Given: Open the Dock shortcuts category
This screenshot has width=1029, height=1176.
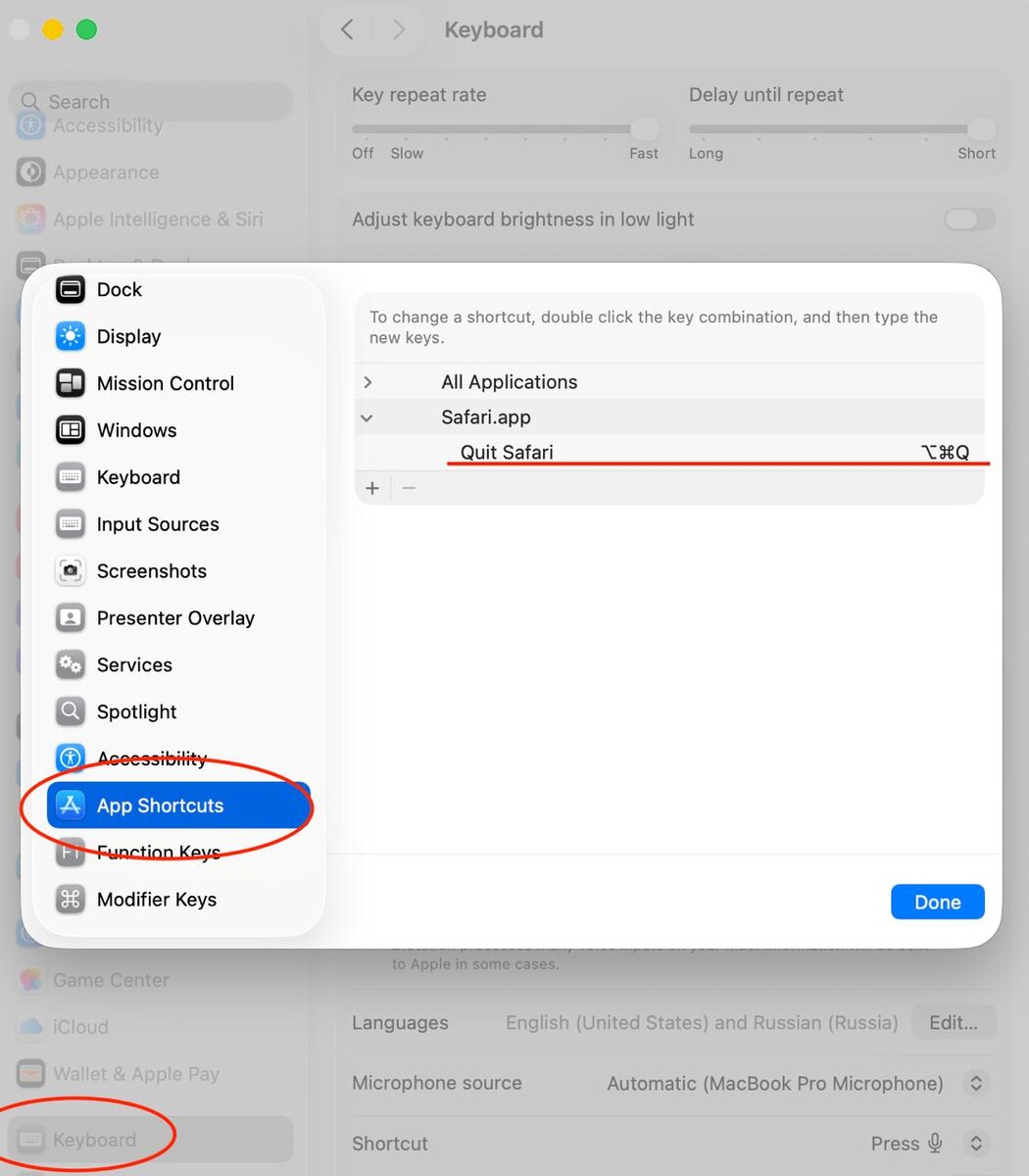Looking at the screenshot, I should click(179, 289).
